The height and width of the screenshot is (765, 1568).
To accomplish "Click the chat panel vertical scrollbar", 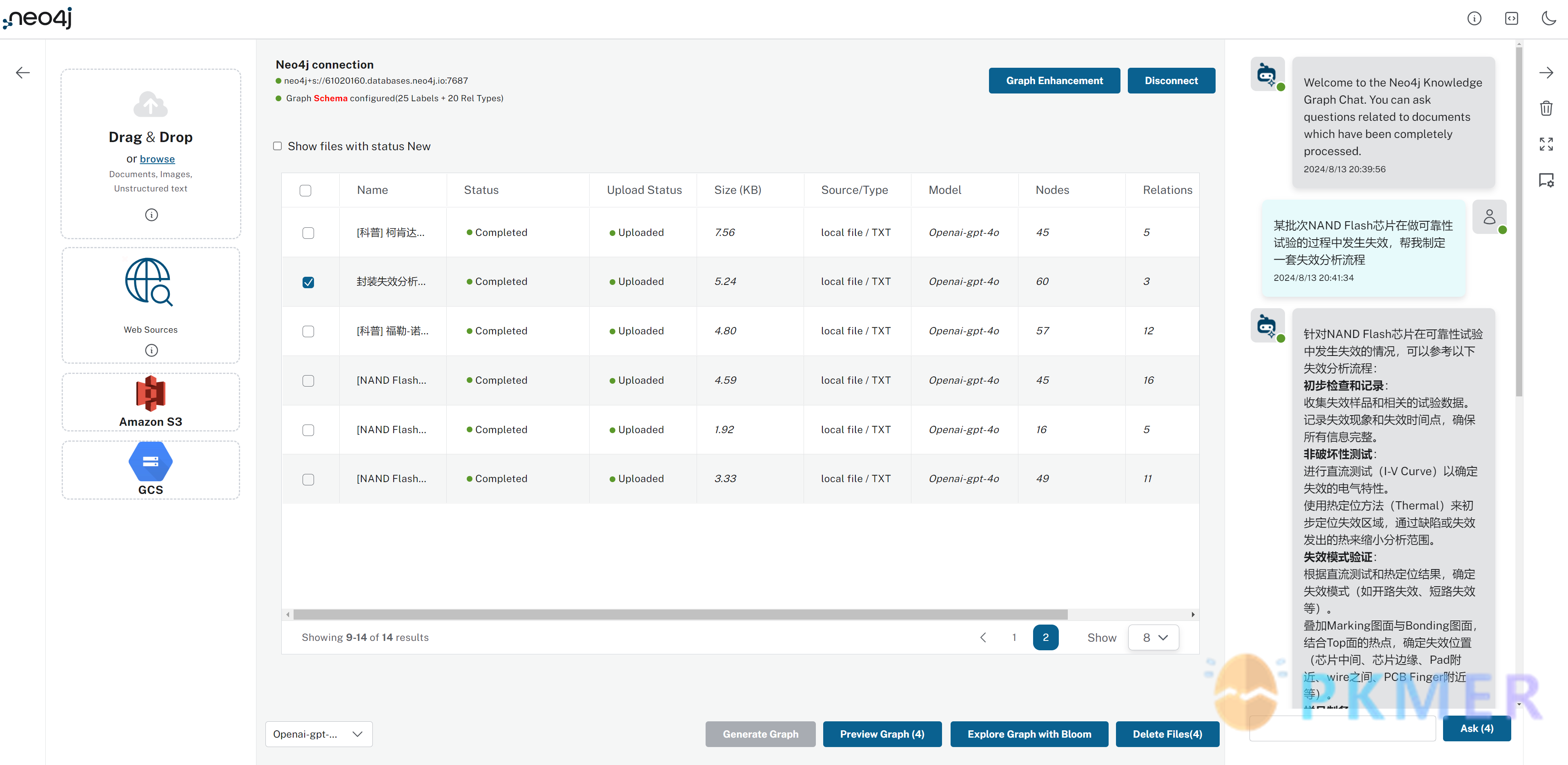I will pyautogui.click(x=1519, y=222).
